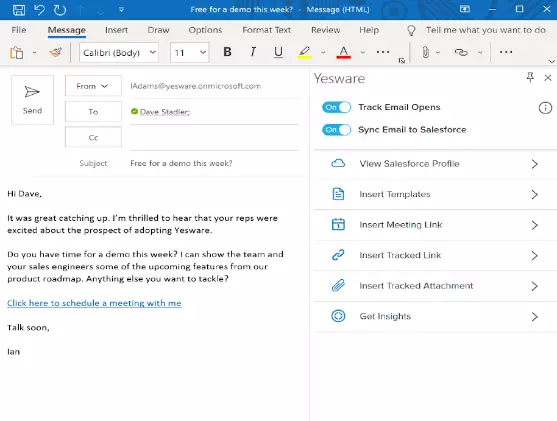Open the ribbon display options icon in title bar
Screen dimensions: 557x421
point(465,9)
